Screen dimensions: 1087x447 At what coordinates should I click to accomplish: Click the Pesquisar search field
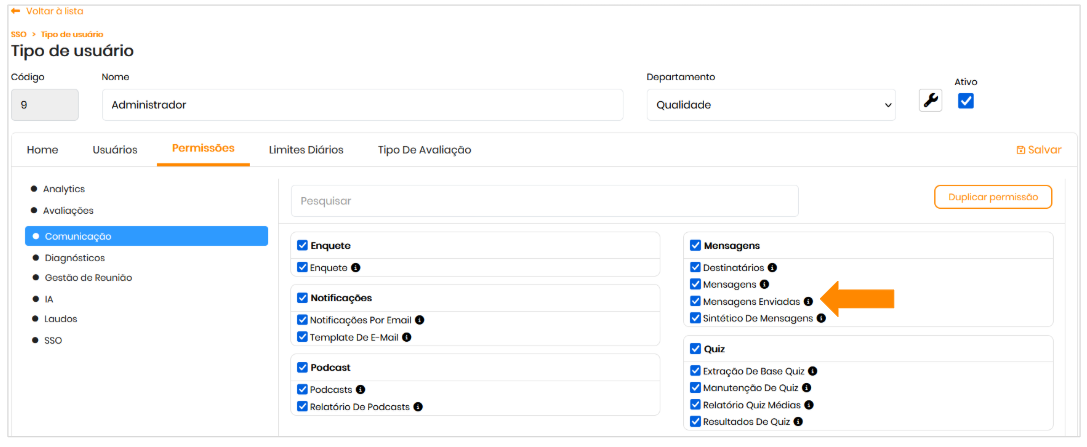click(544, 201)
